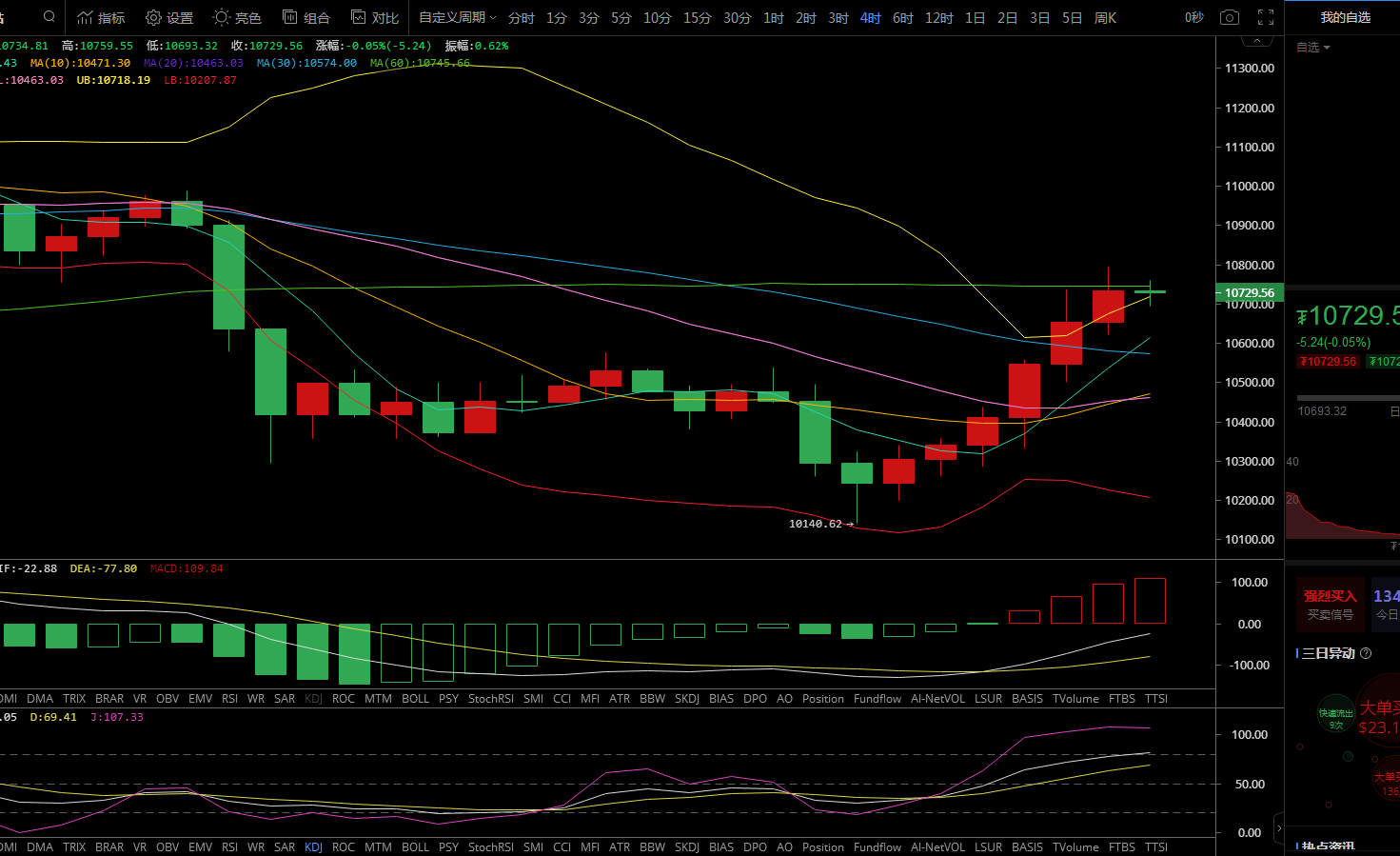Open the 自选 watchlist dropdown
Viewport: 1400px width, 856px height.
tap(1313, 47)
